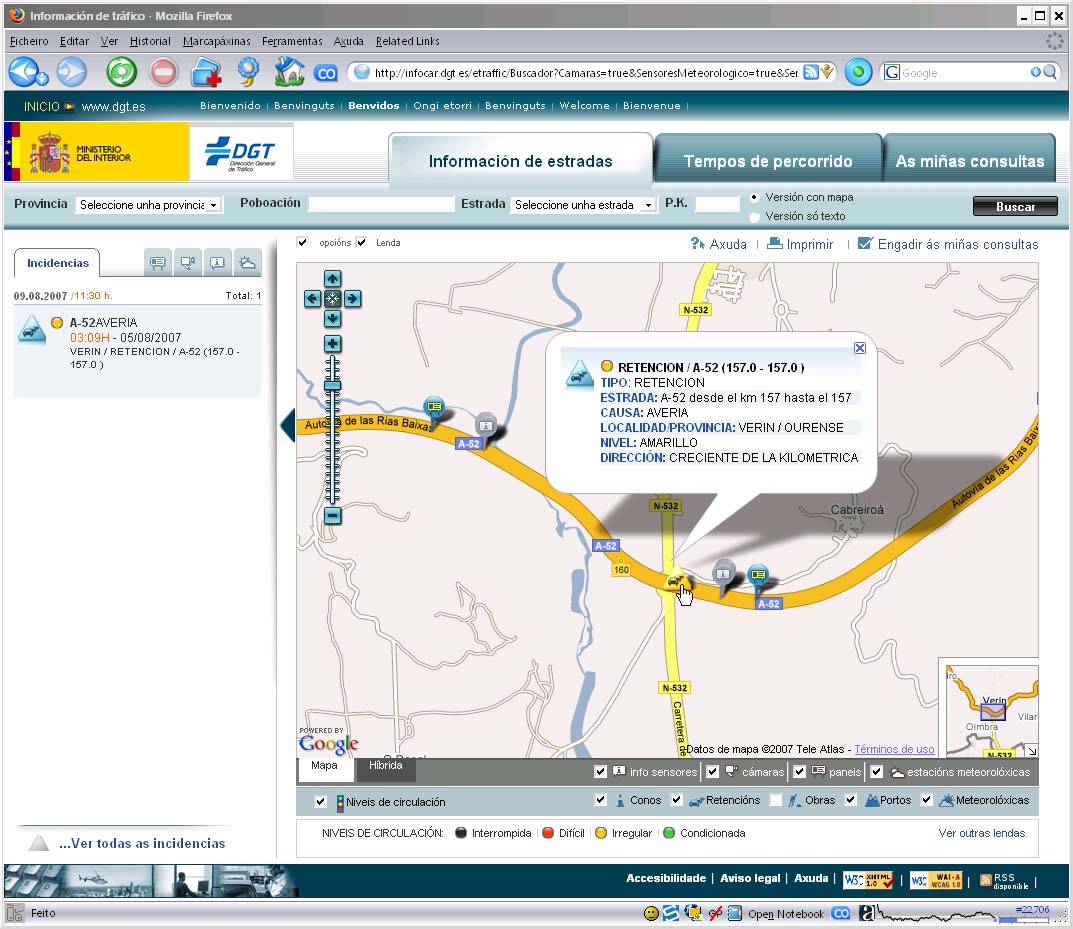Screen dimensions: 1073x929
Task: Click the red Stop loading icon
Action: pos(164,72)
